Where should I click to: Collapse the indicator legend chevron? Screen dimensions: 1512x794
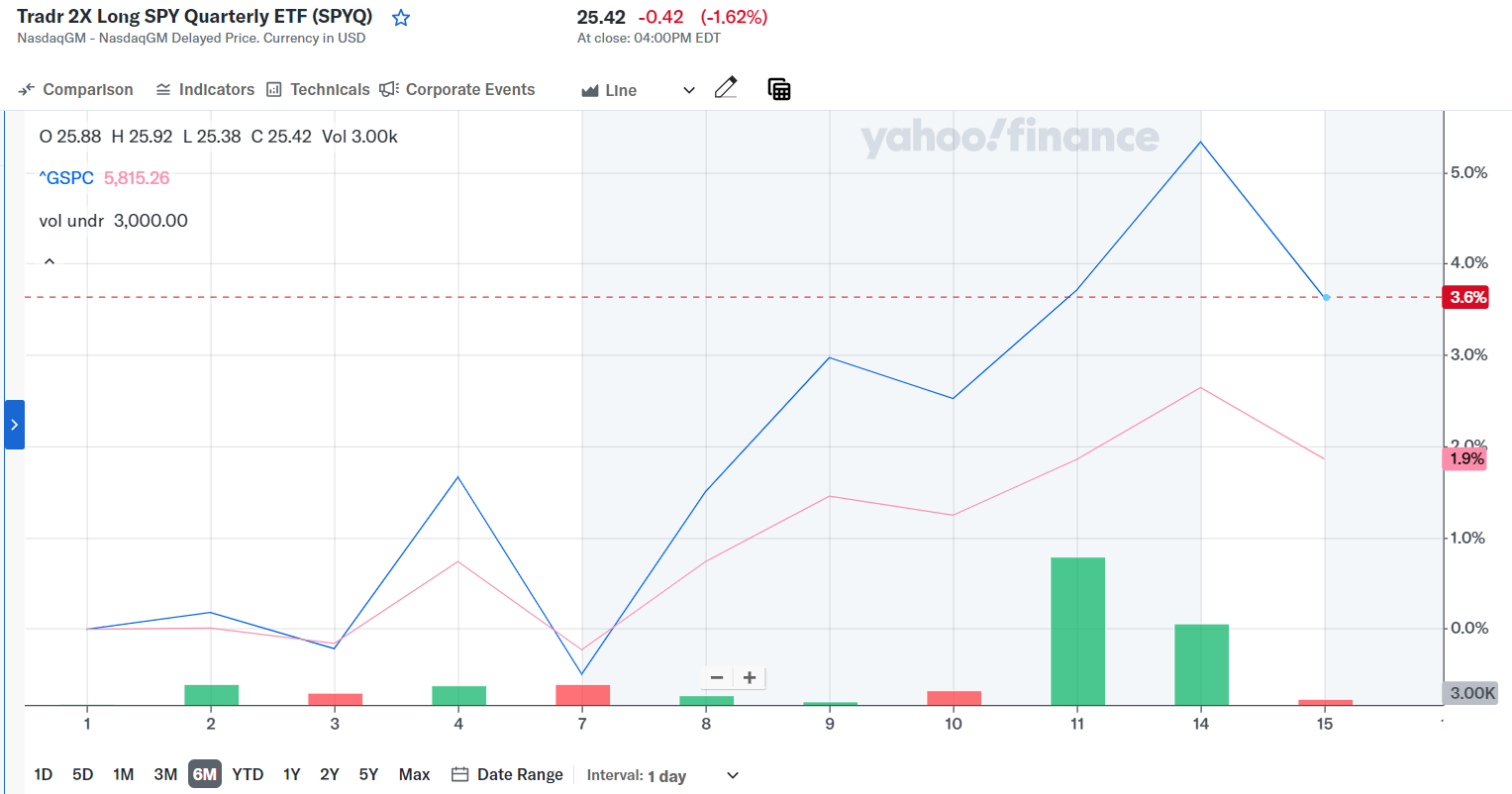50,262
